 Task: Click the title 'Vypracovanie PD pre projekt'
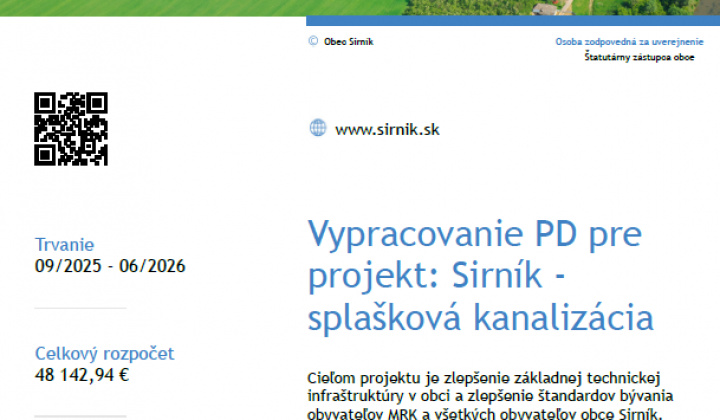tap(480, 276)
